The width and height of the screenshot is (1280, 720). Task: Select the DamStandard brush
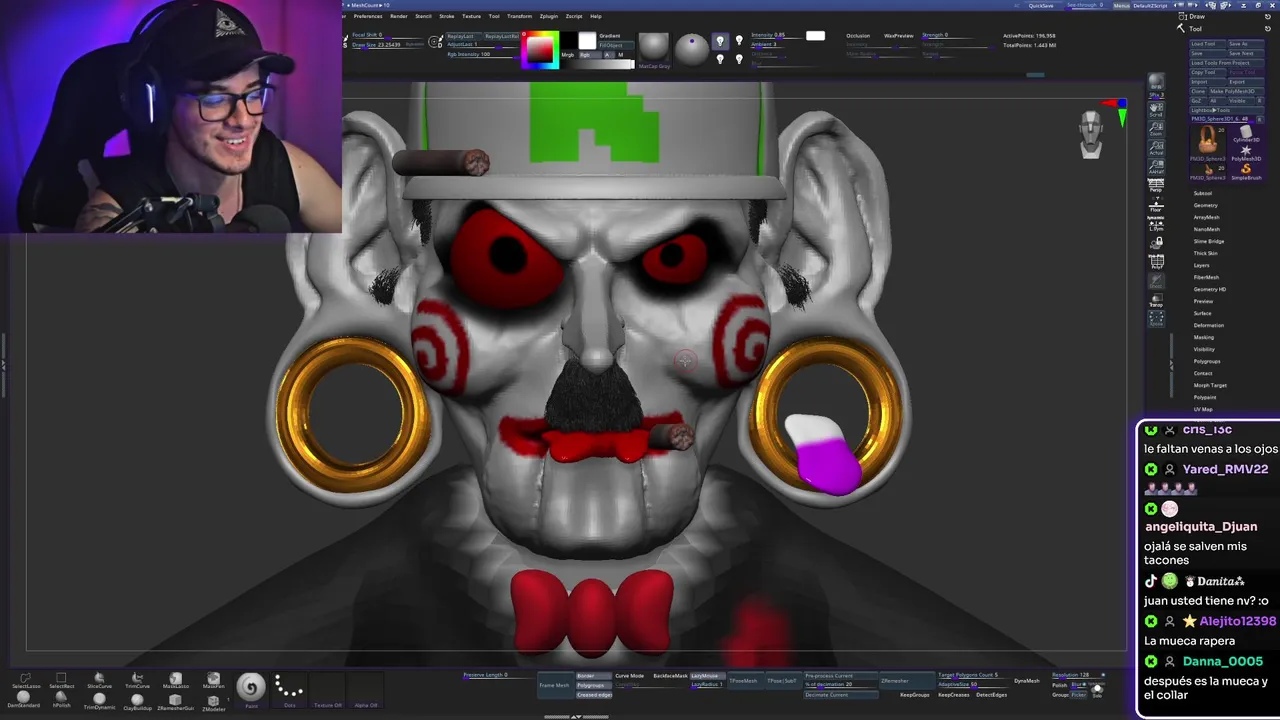tap(24, 701)
